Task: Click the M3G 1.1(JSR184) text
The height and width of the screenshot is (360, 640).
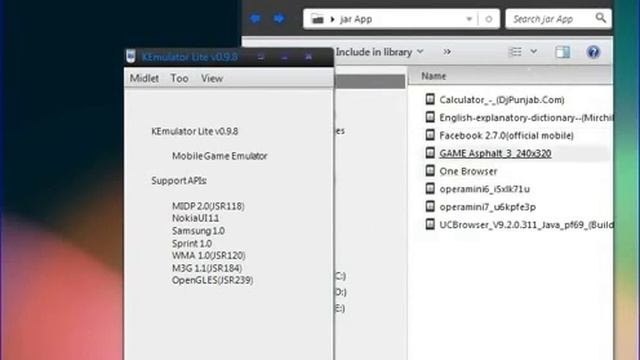Action: click(207, 268)
